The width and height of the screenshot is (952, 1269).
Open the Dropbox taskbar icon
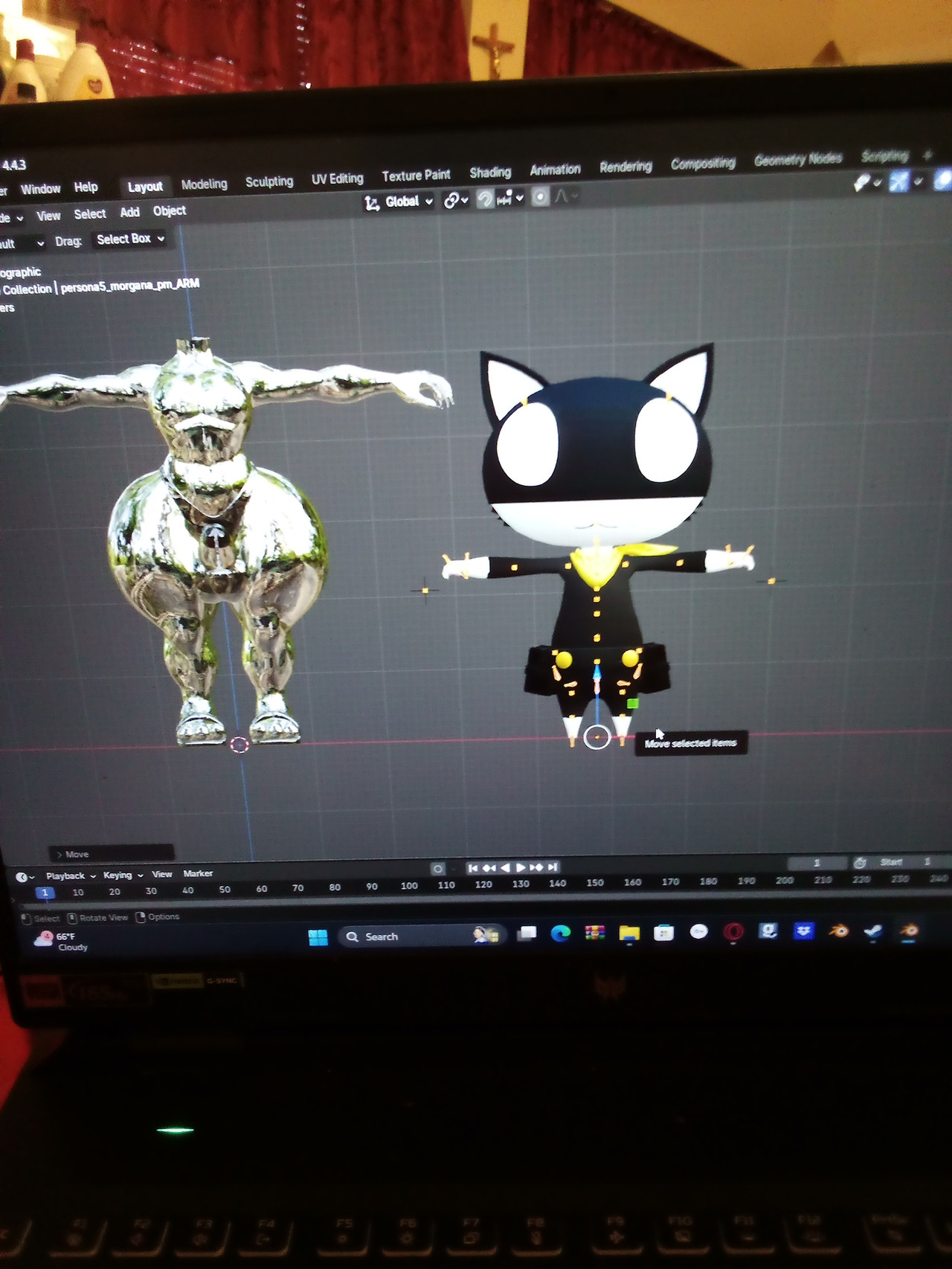804,931
